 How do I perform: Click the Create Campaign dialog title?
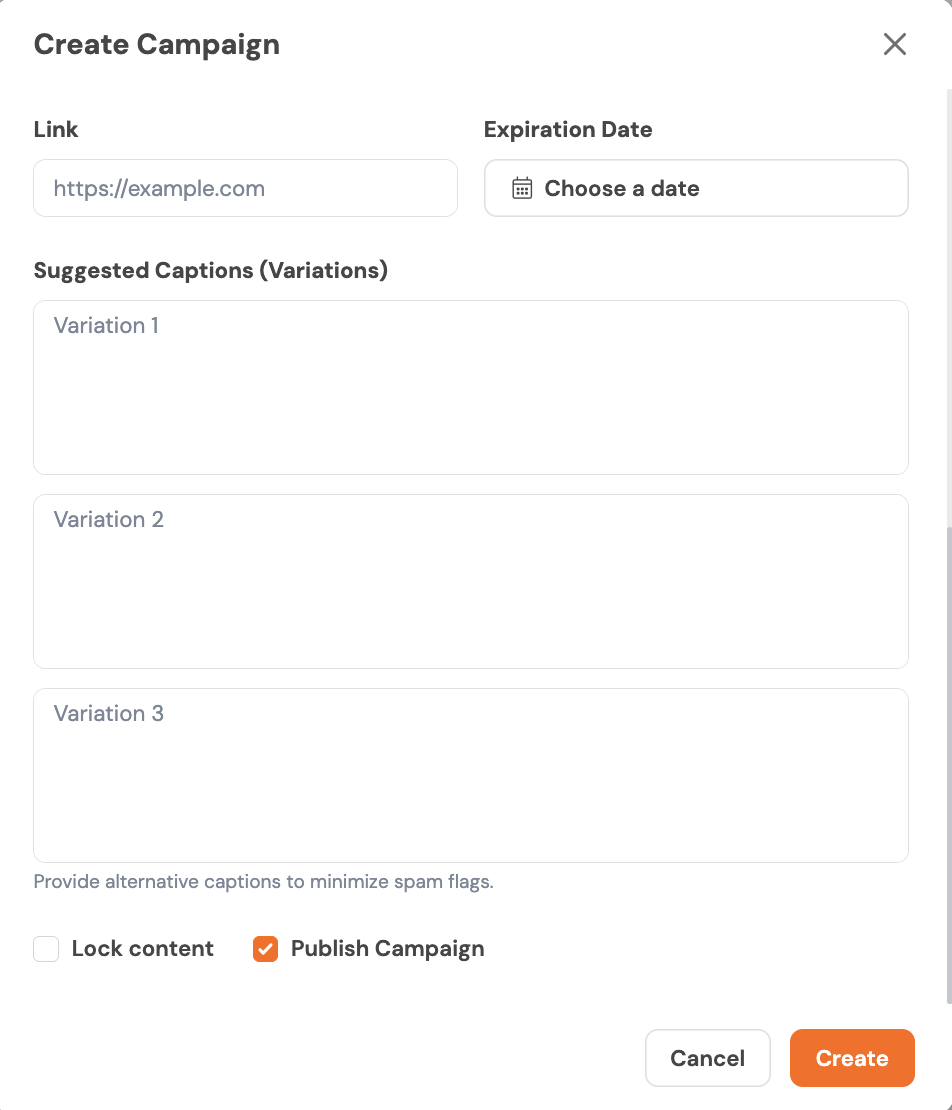click(x=157, y=44)
